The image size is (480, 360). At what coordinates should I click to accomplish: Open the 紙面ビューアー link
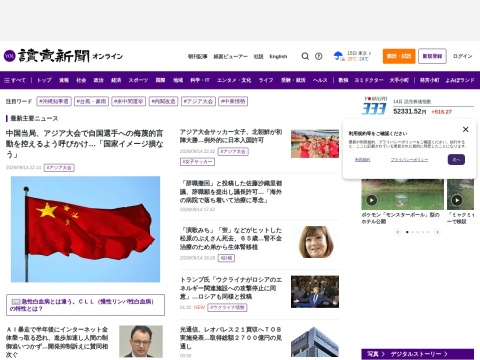click(230, 56)
